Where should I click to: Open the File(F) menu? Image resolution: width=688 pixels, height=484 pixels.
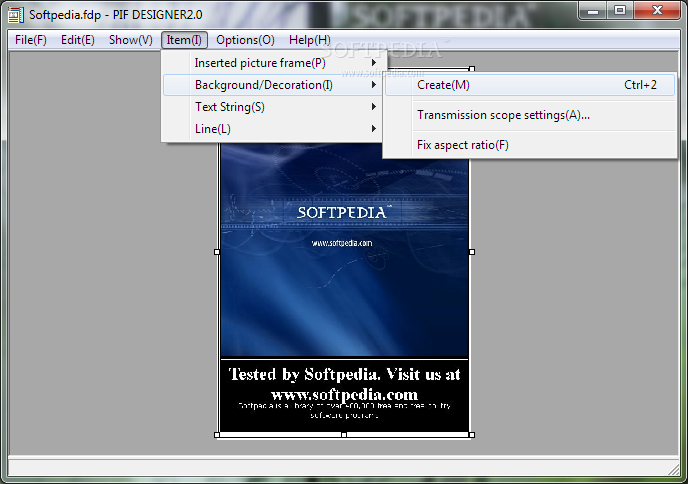31,40
